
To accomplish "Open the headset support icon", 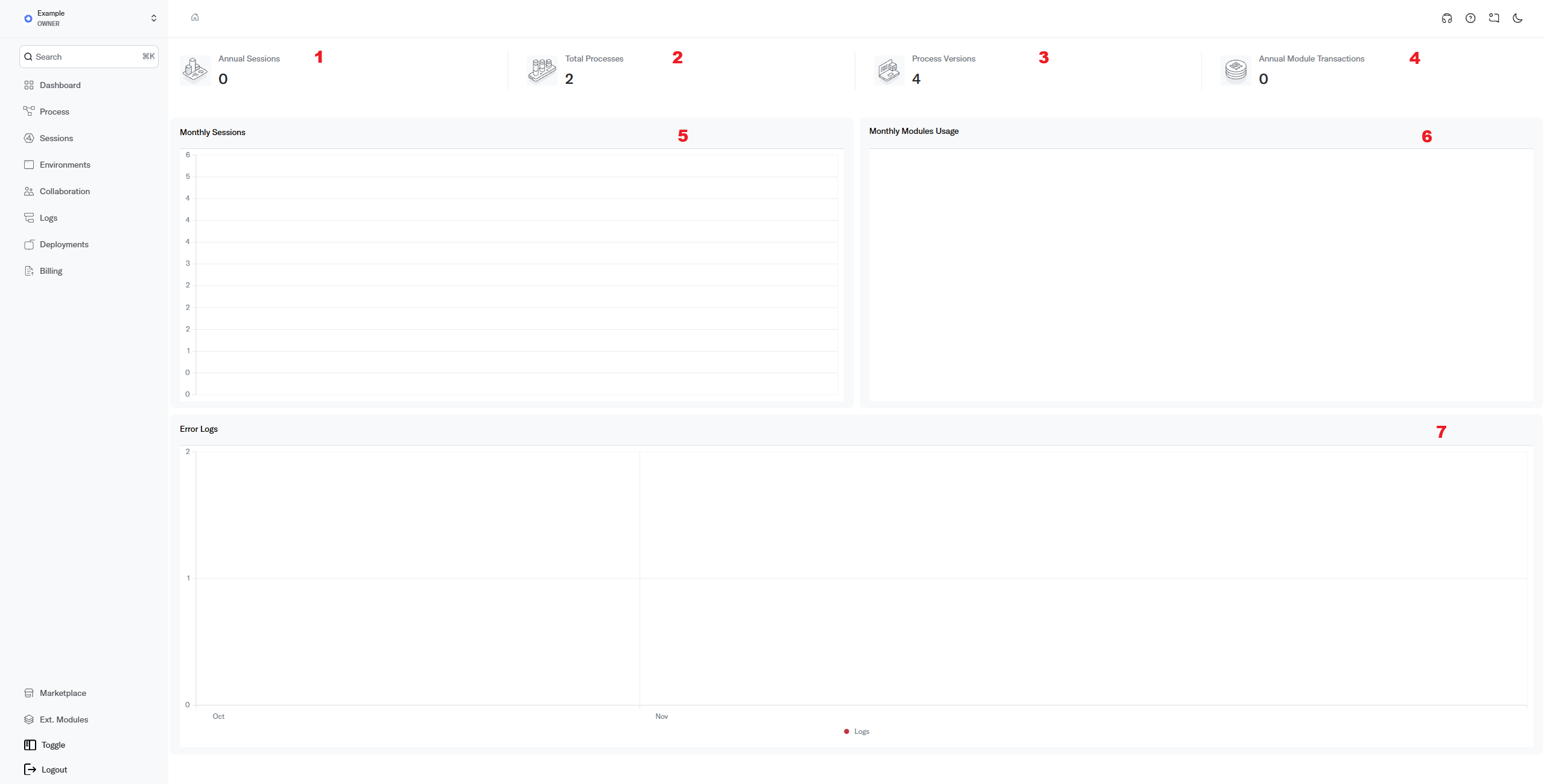I will (x=1447, y=18).
